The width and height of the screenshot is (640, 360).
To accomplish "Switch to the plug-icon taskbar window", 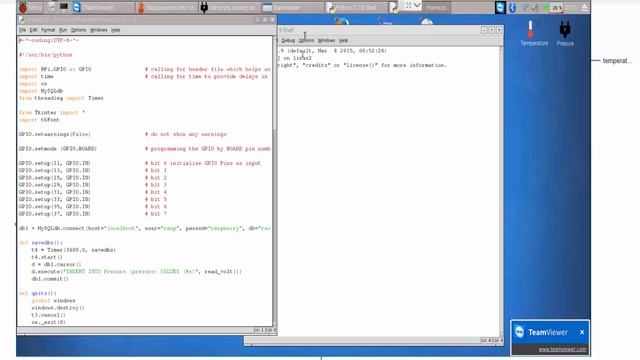I will tap(229, 7).
